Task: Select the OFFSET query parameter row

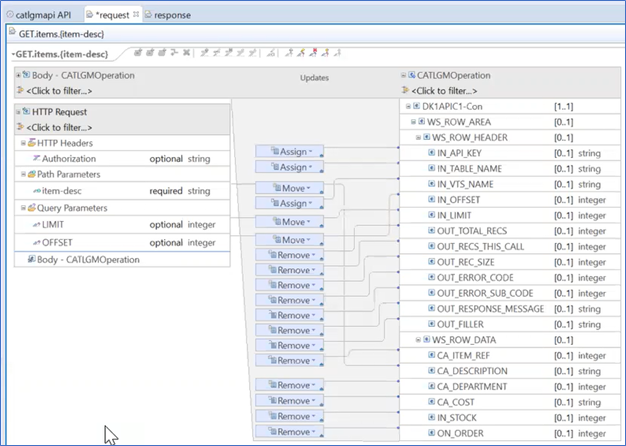Action: 122,242
